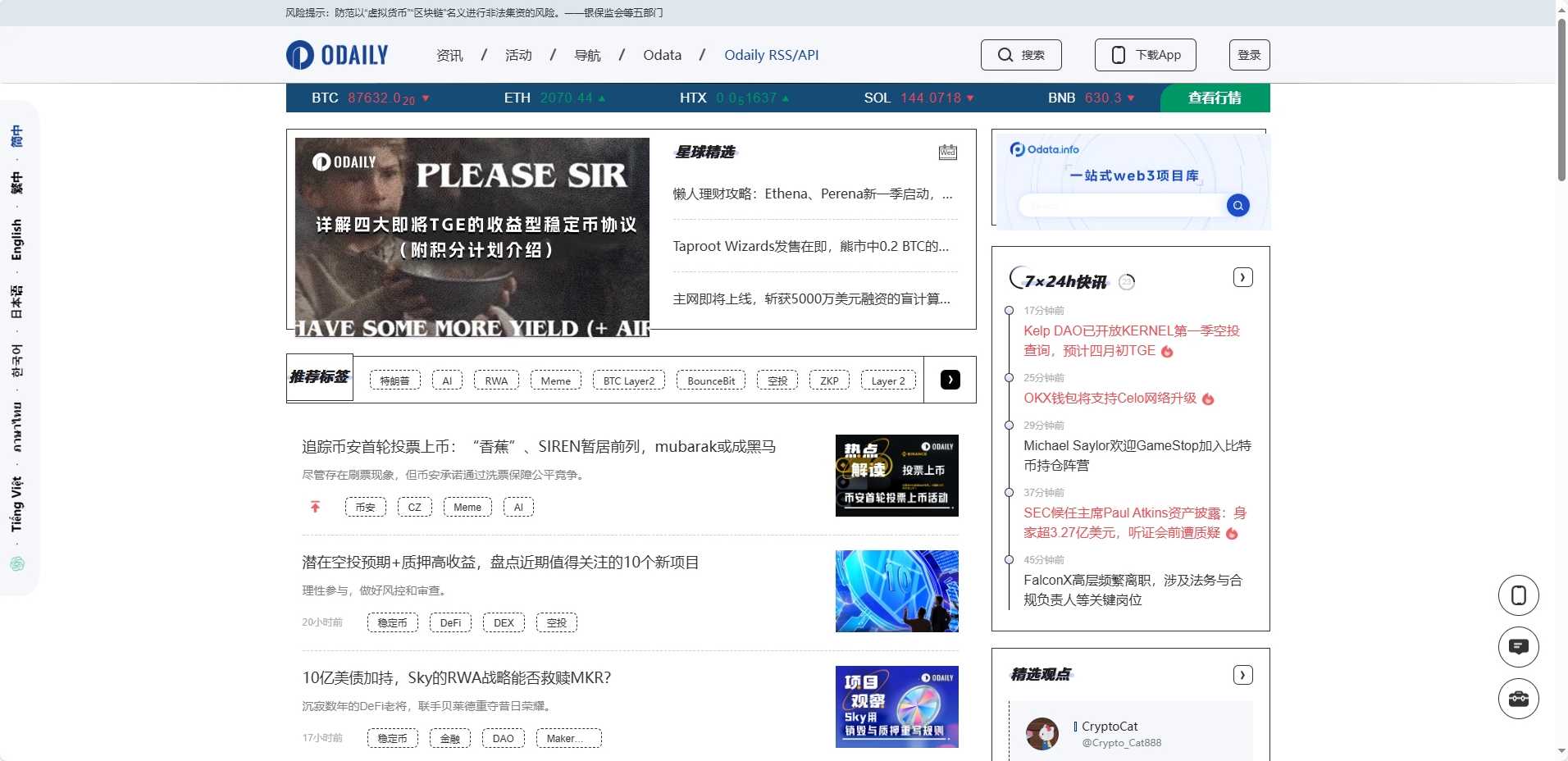The height and width of the screenshot is (761, 1568).
Task: Expand more tags with the 推荐标签 chevron
Action: click(949, 380)
